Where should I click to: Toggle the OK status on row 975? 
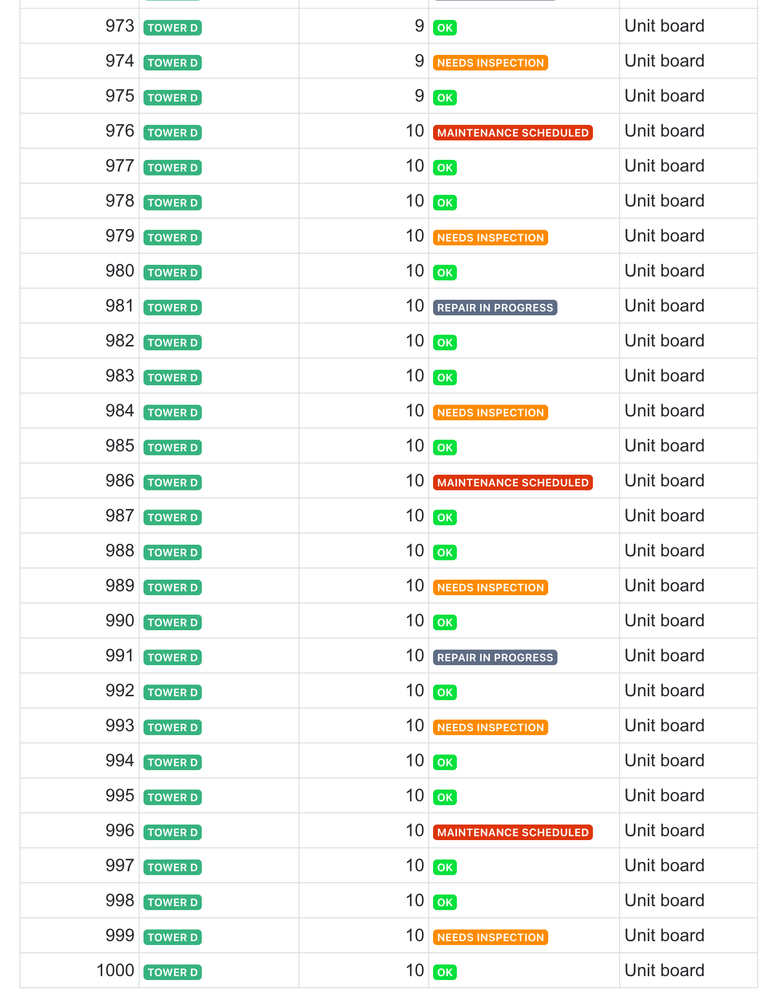pyautogui.click(x=444, y=97)
